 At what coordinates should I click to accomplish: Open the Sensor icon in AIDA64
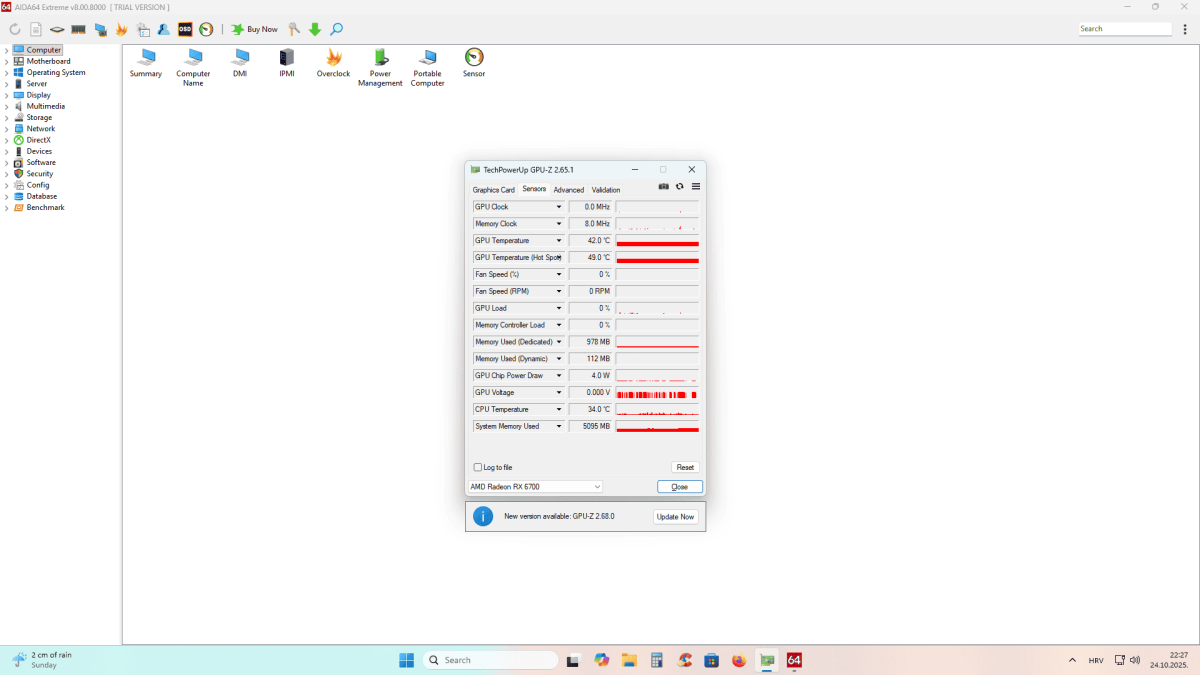point(474,59)
